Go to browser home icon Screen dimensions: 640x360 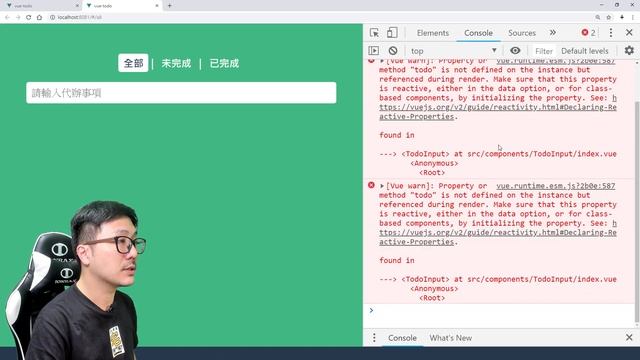(x=40, y=17)
